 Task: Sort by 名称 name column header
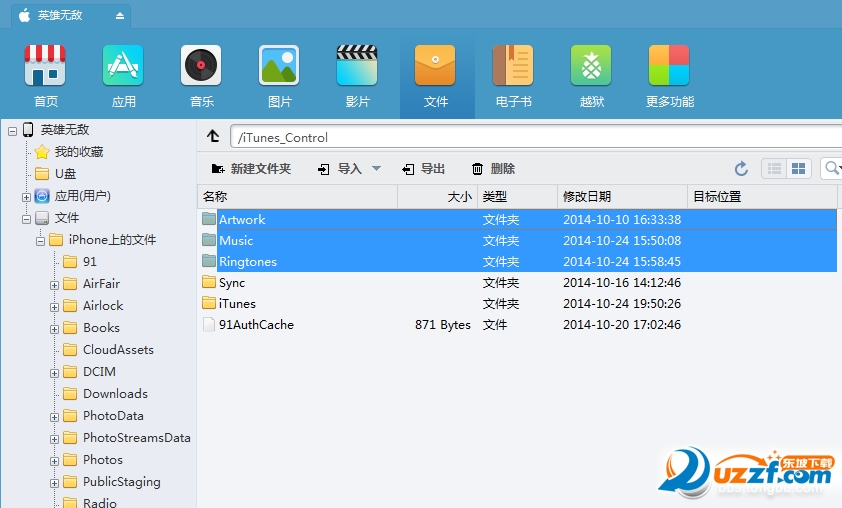(x=297, y=197)
